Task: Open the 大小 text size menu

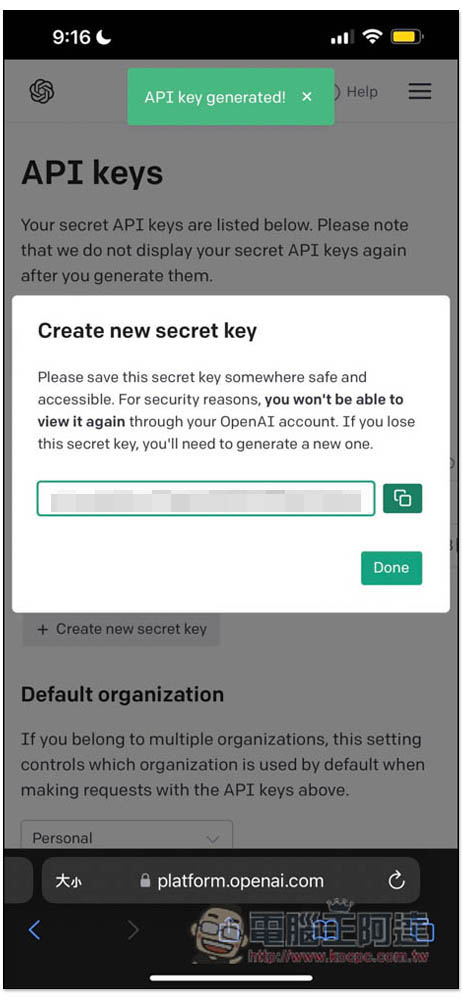Action: coord(68,881)
